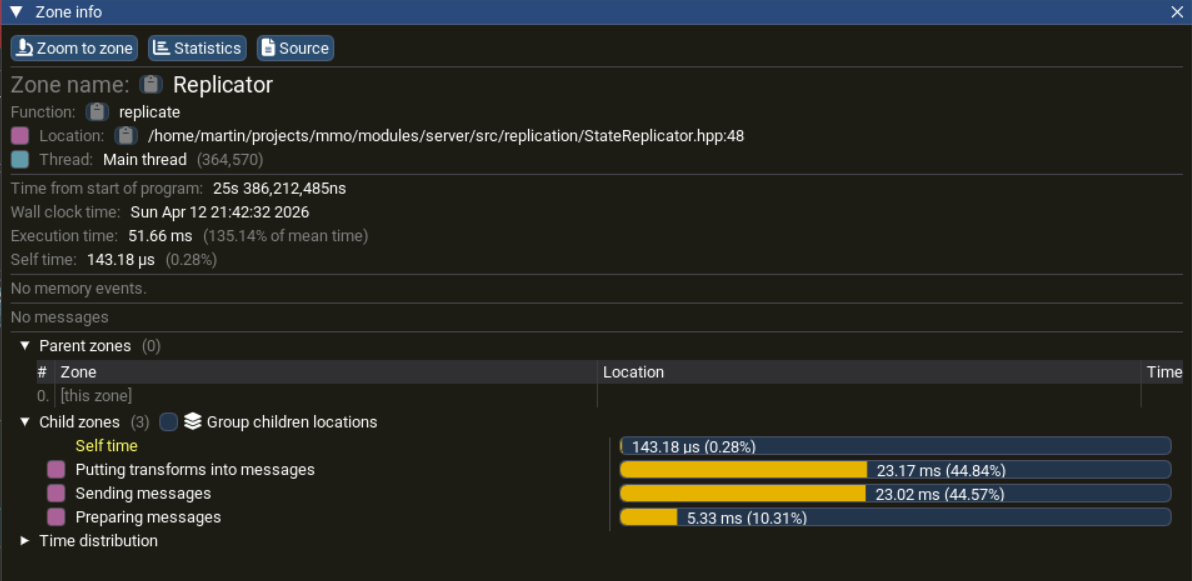This screenshot has height=581, width=1192.
Task: Click the Self time row label
Action: click(106, 446)
